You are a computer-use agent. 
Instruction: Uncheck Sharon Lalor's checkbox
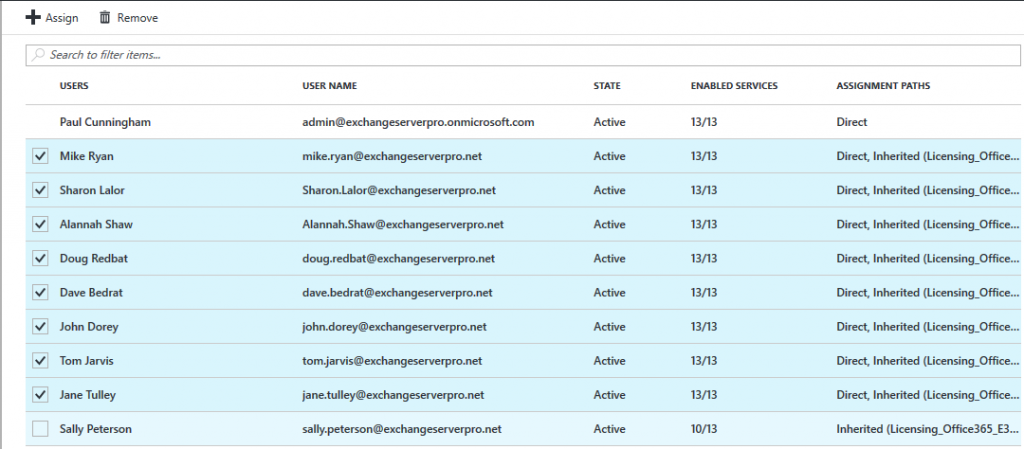point(40,190)
